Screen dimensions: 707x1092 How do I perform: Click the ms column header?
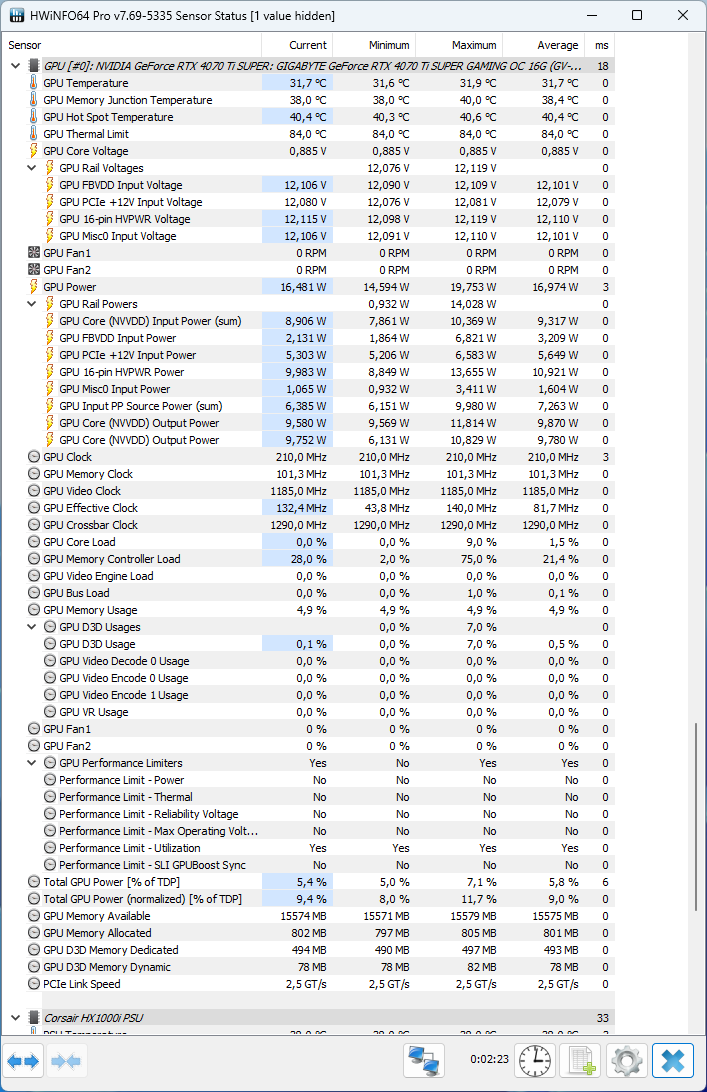click(x=600, y=45)
